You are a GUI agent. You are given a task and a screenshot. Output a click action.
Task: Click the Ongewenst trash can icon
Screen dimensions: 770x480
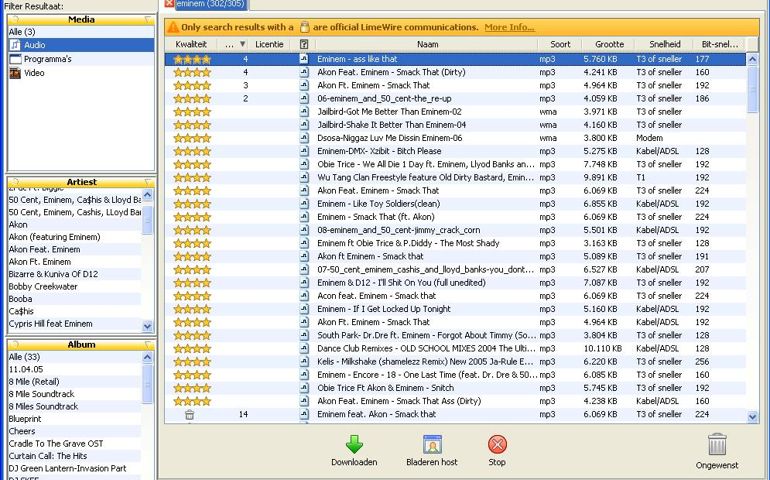click(x=717, y=444)
